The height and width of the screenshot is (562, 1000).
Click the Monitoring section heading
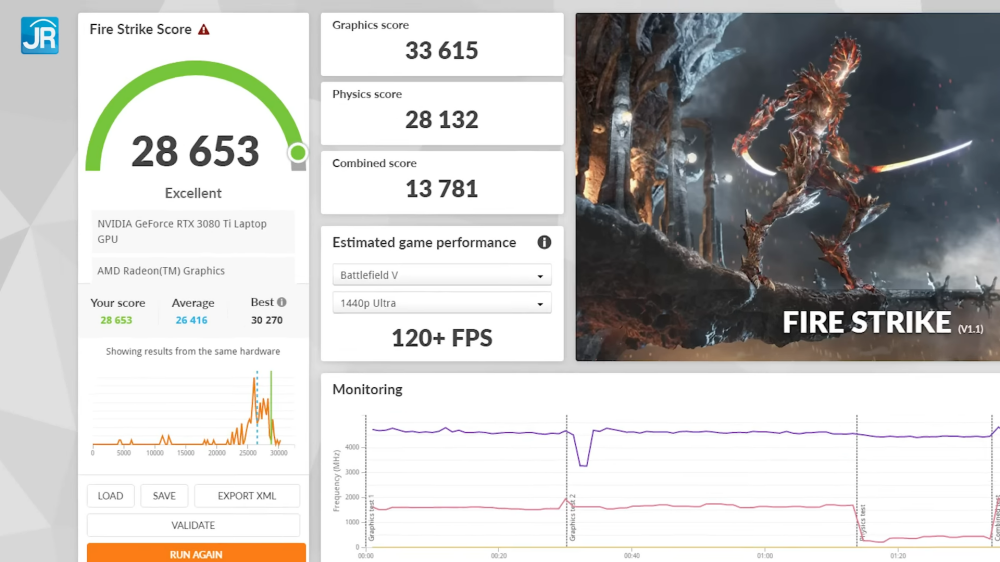coord(367,389)
